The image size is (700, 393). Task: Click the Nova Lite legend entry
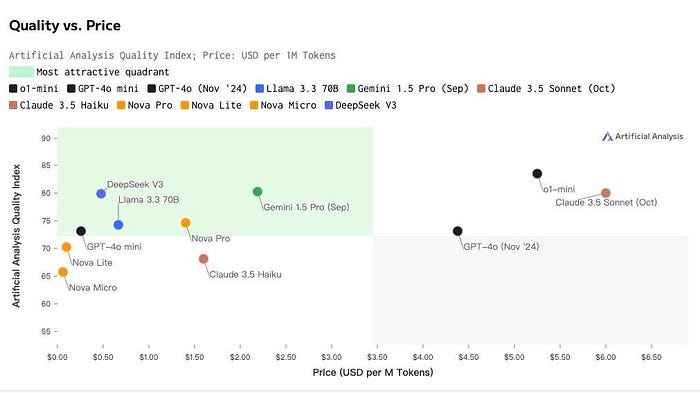(x=211, y=105)
